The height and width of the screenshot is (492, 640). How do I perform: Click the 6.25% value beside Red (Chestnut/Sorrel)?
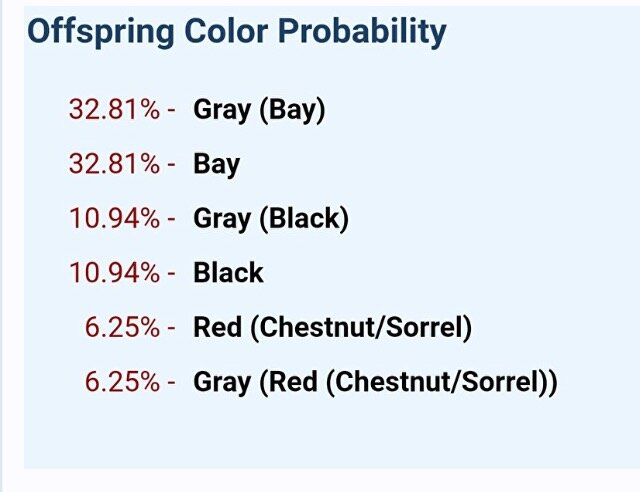click(122, 327)
